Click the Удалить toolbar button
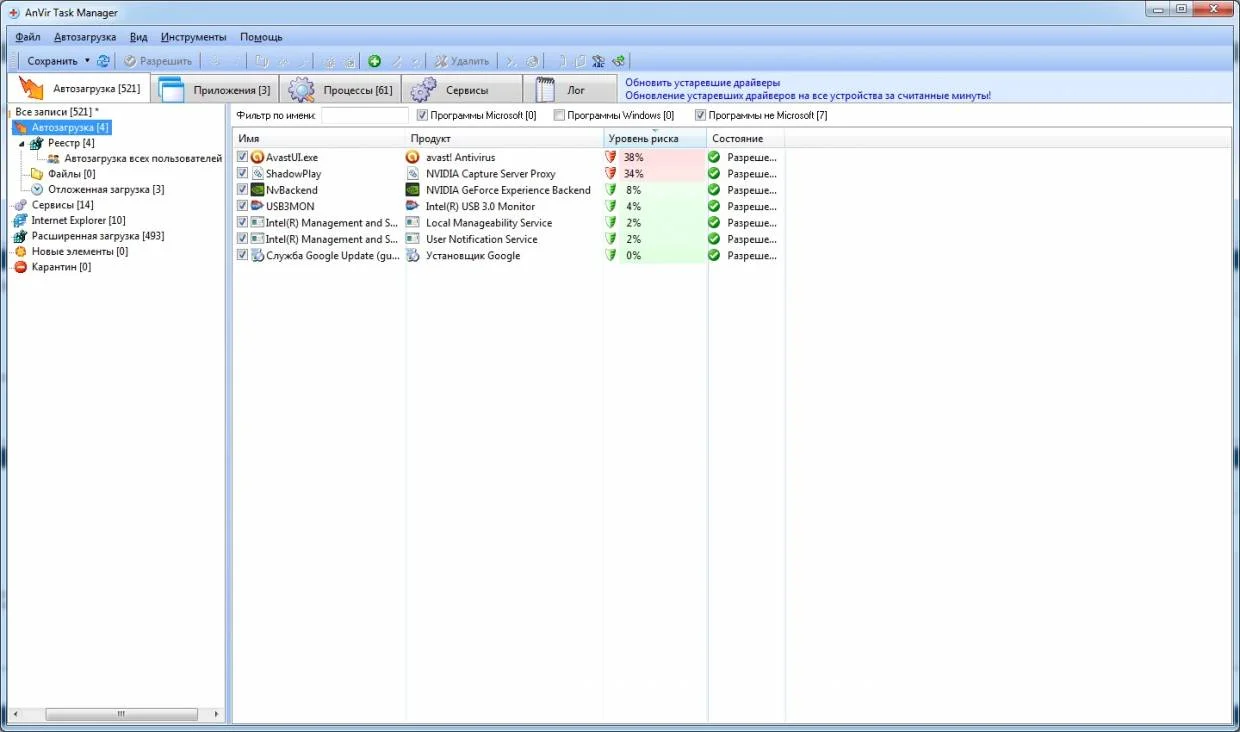Screen dimensions: 1240x732 click(x=461, y=61)
